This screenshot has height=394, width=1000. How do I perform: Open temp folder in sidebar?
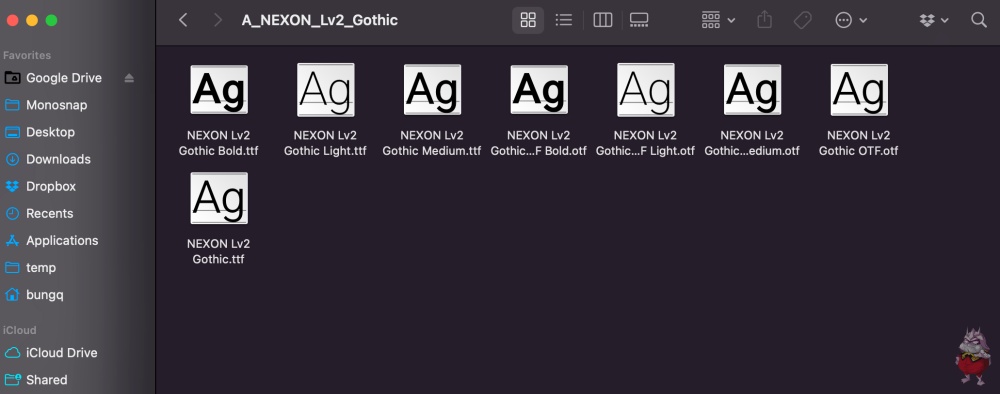point(41,268)
